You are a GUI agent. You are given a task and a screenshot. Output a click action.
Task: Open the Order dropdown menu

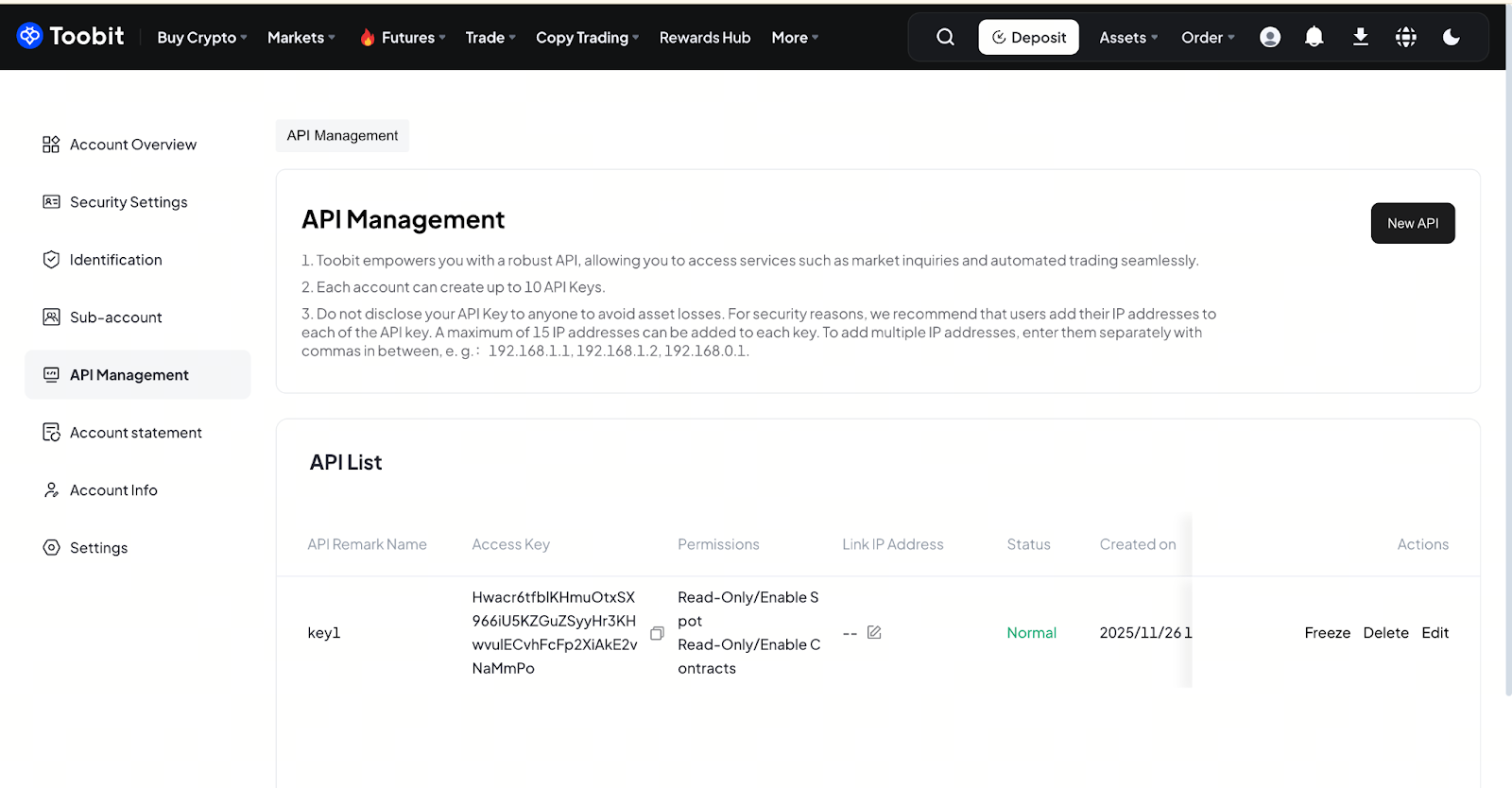[x=1208, y=38]
